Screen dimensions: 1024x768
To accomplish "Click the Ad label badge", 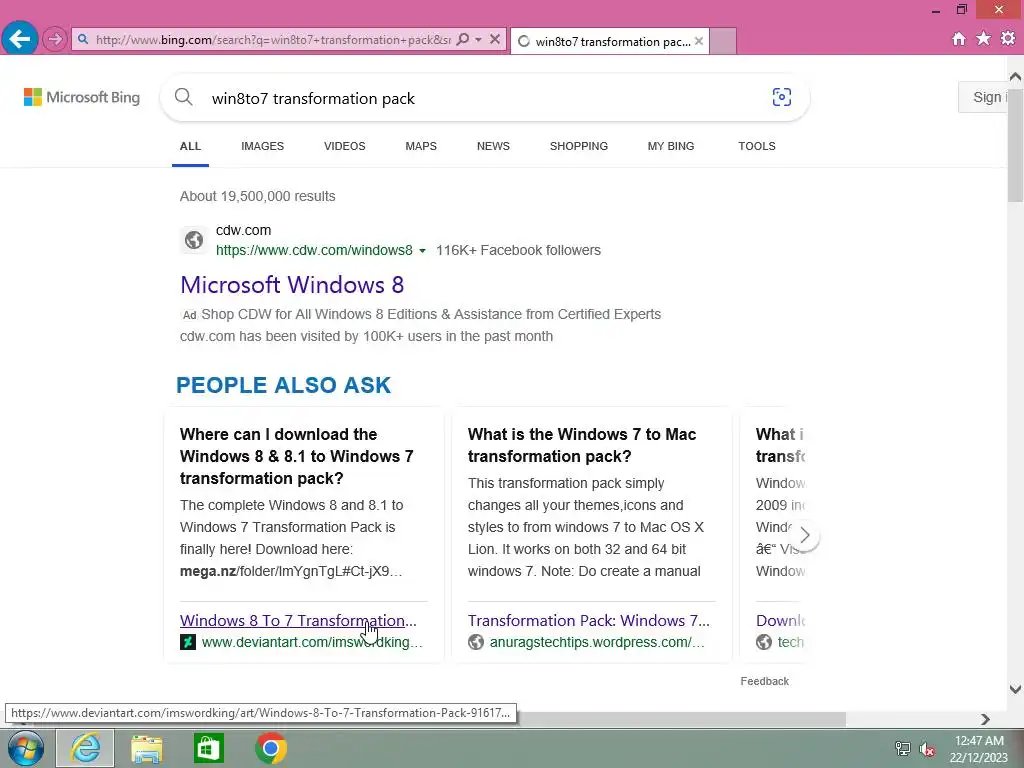I will (189, 315).
